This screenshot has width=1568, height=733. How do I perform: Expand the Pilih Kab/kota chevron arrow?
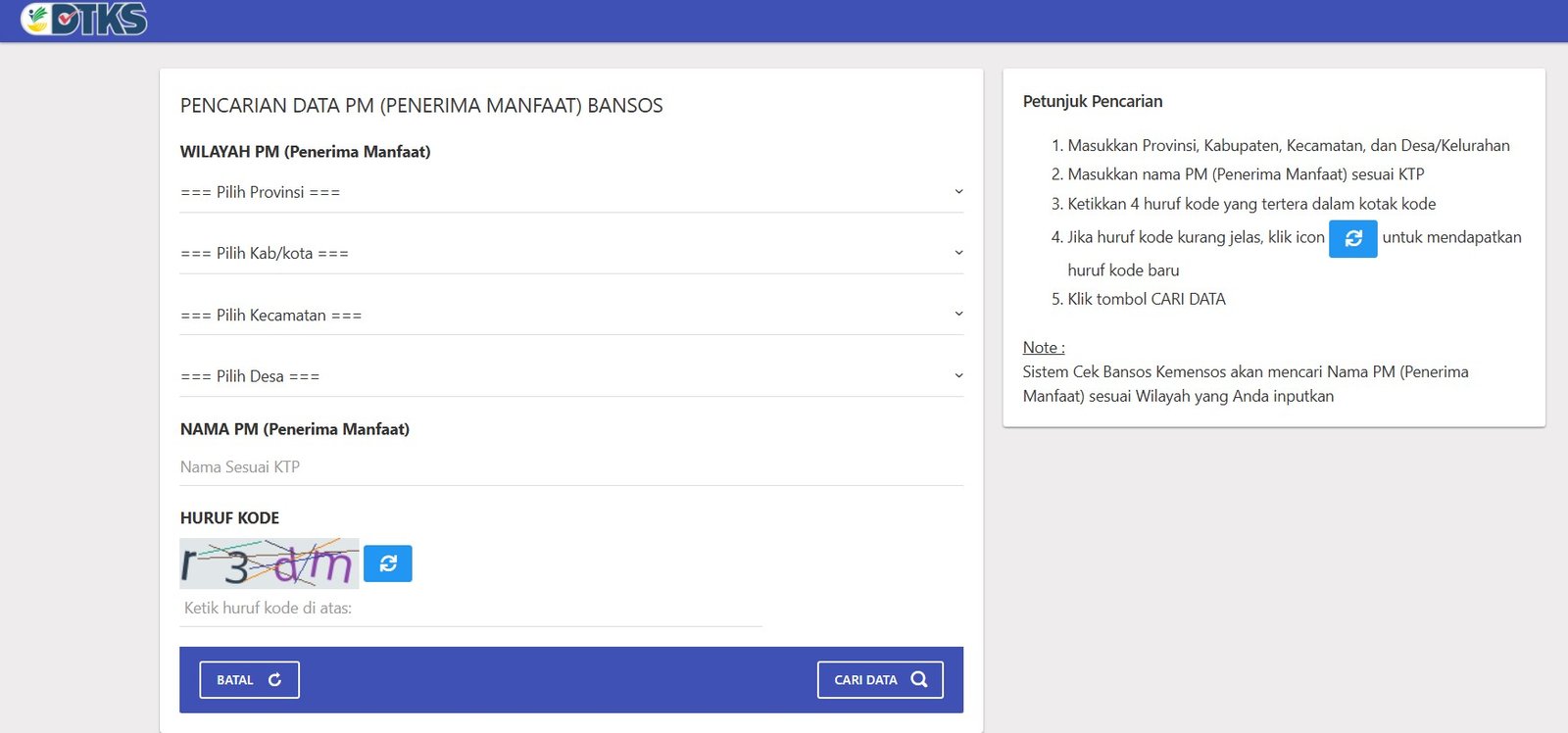pyautogui.click(x=958, y=252)
